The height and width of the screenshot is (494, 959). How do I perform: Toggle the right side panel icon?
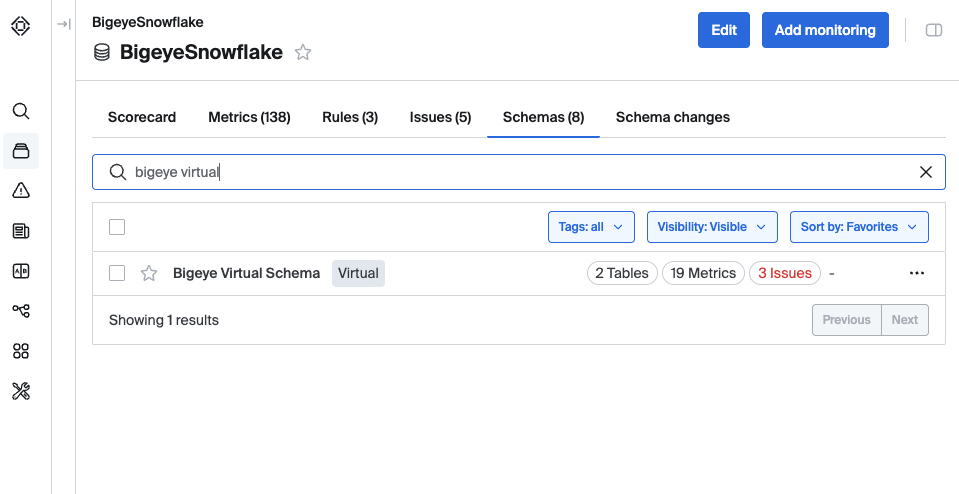click(933, 30)
